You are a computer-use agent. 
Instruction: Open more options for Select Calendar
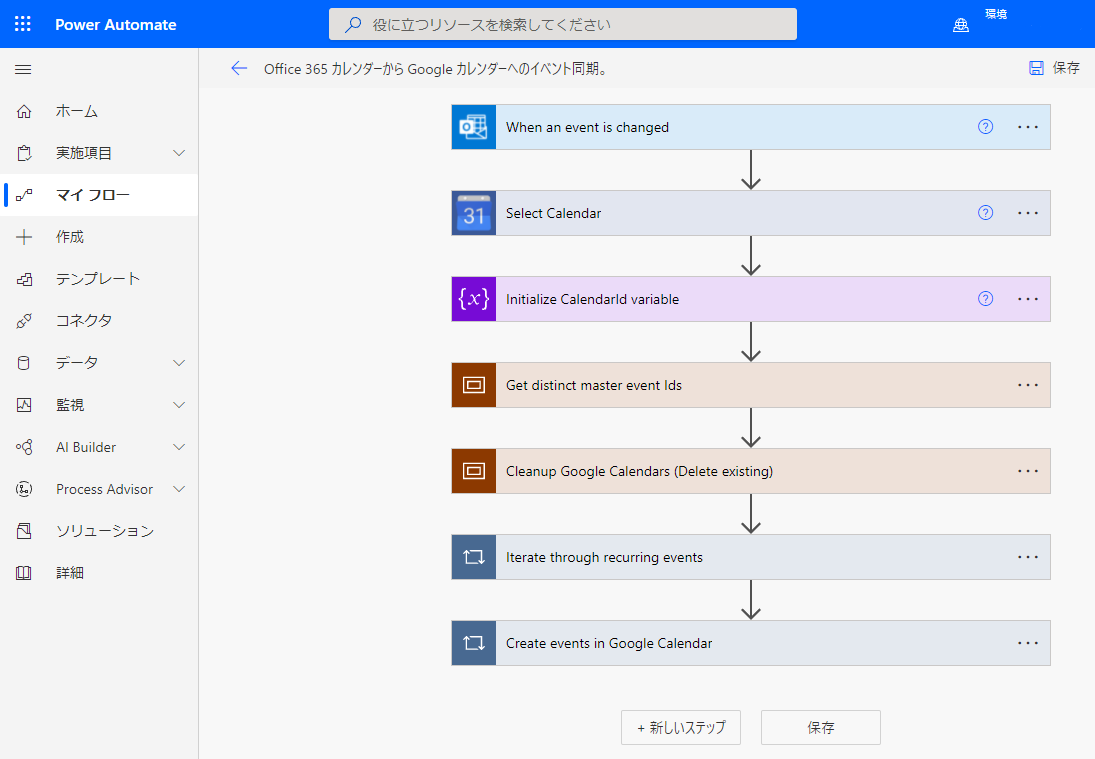click(x=1028, y=213)
